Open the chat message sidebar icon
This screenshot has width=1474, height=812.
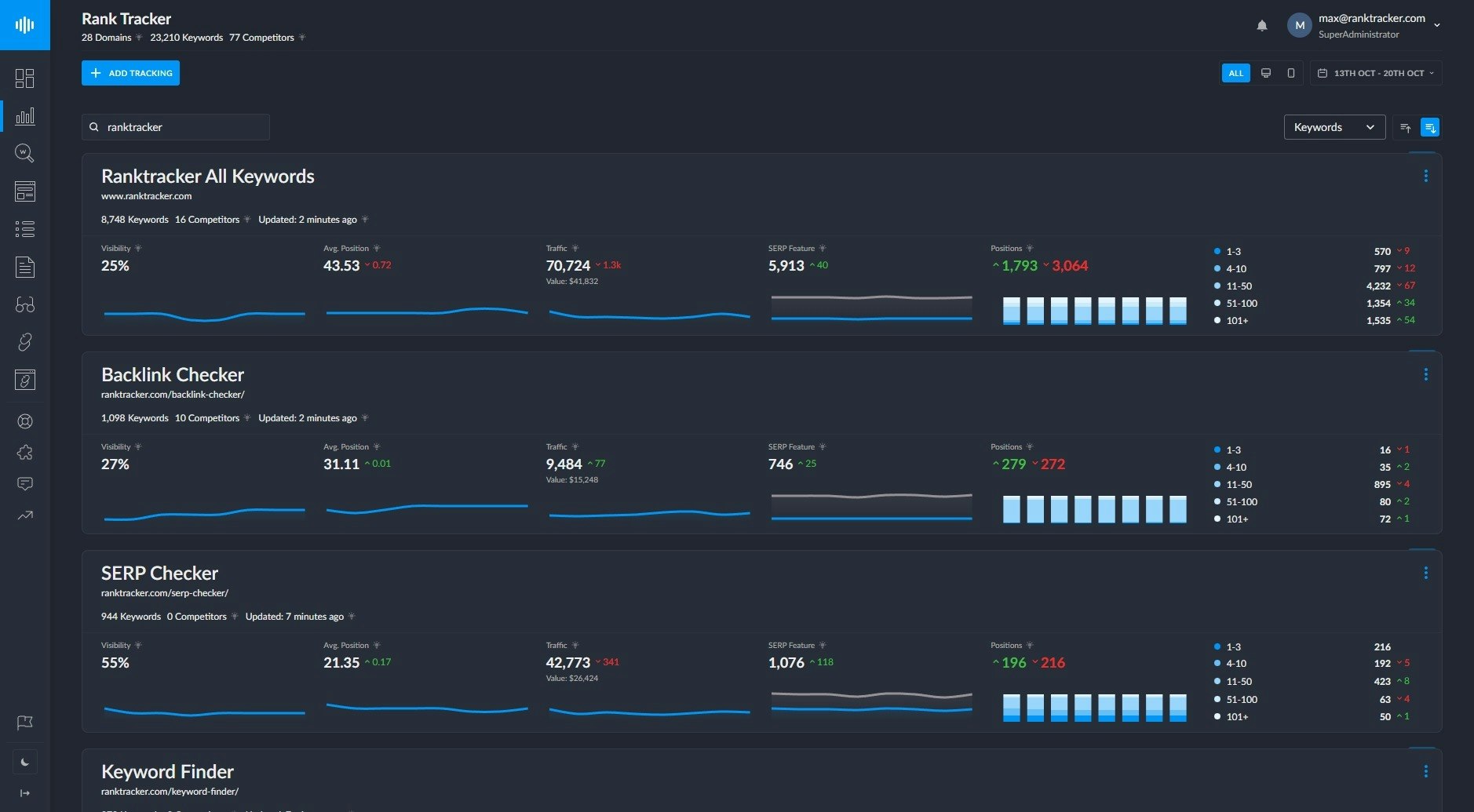coord(25,484)
